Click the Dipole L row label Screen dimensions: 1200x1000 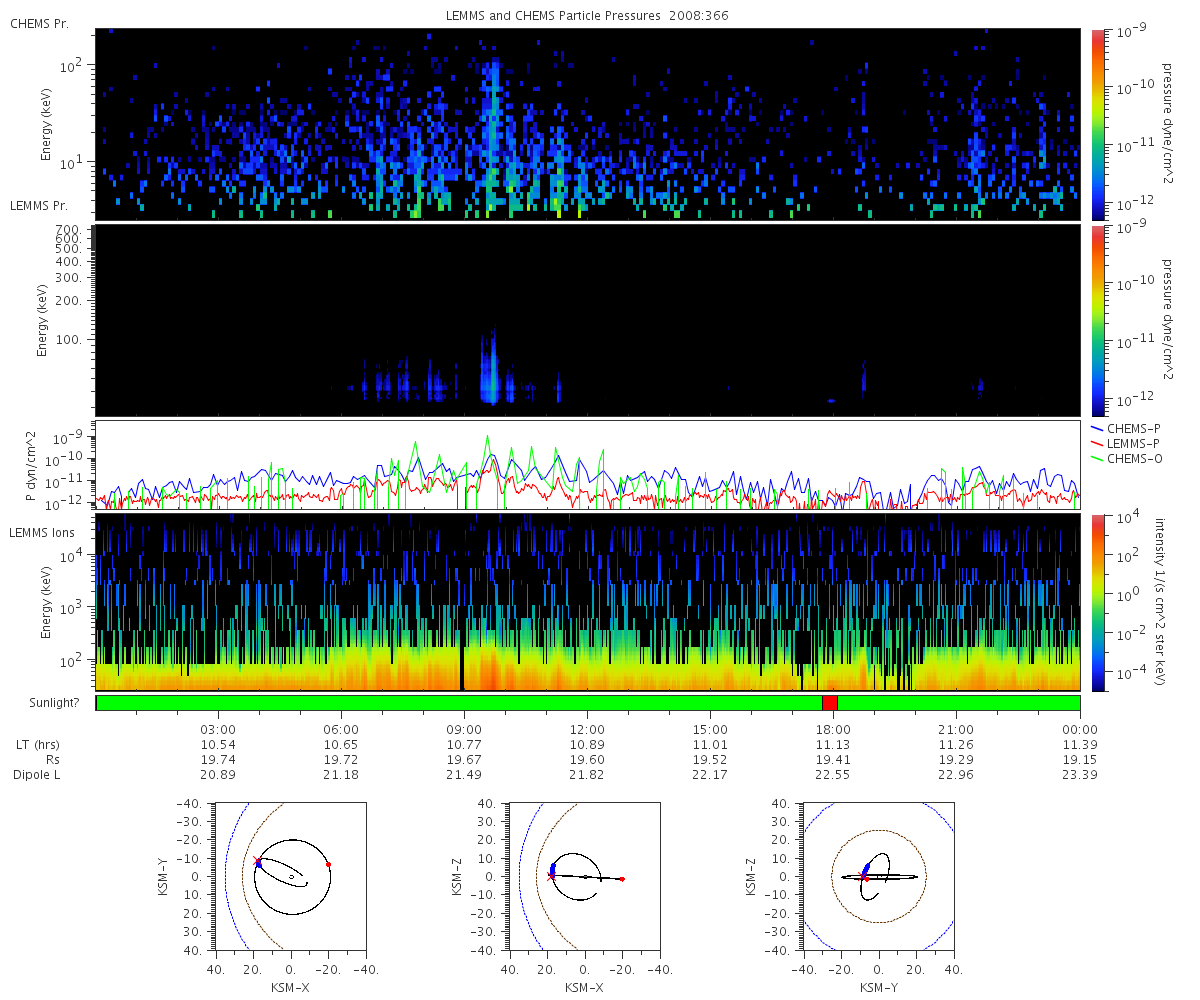[38, 775]
